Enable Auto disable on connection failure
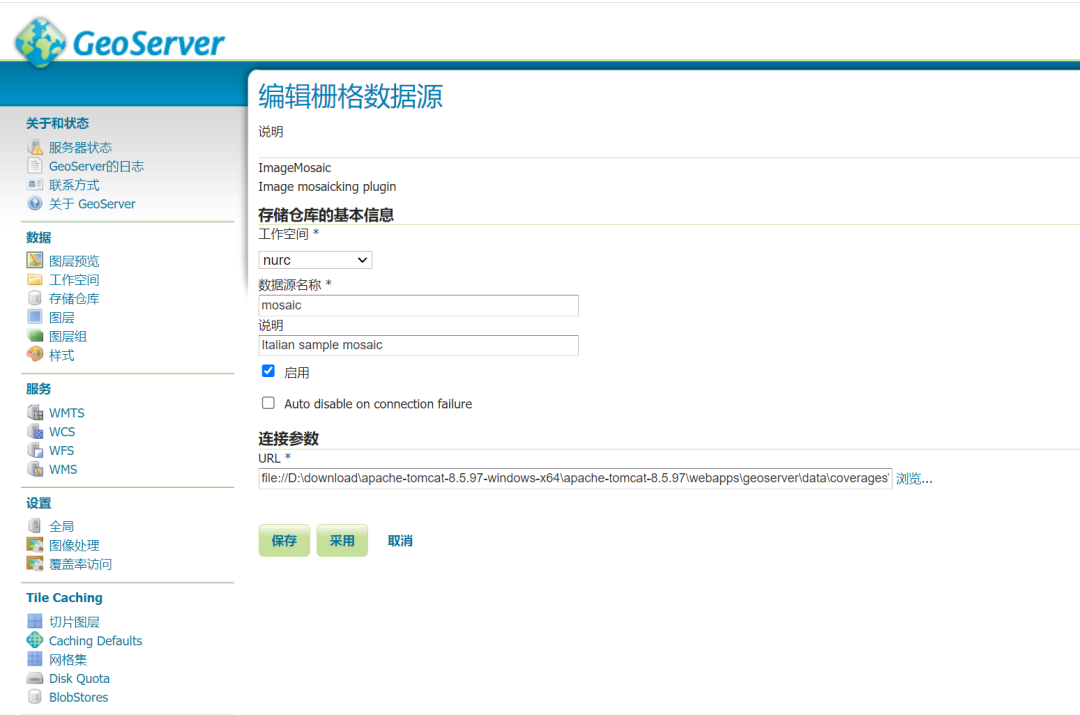 [x=269, y=403]
